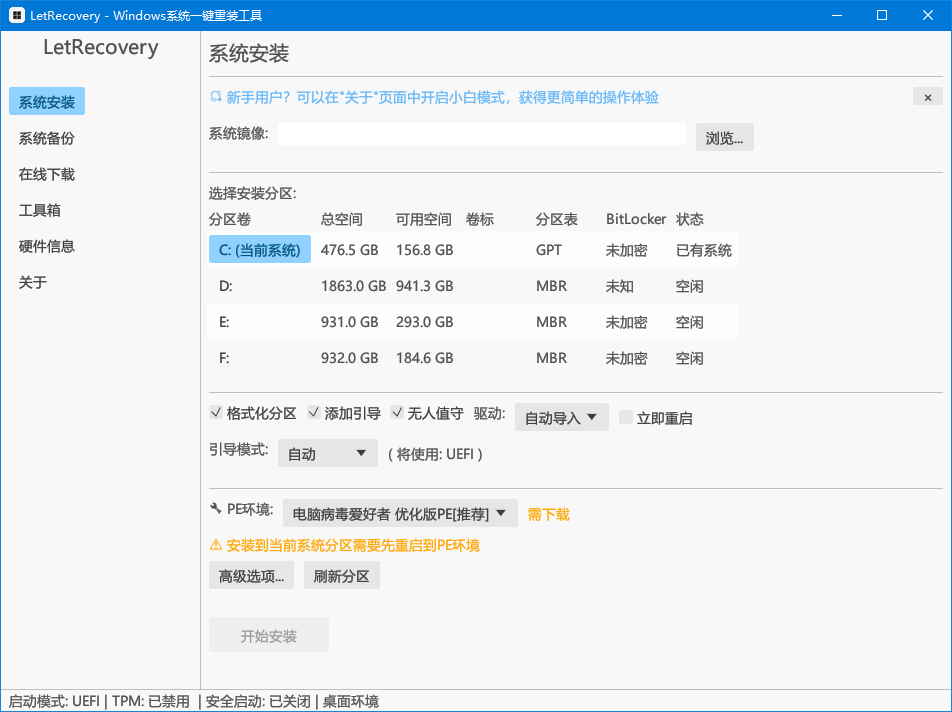Expand the 引导模式 自动 dropdown
Screen dimensions: 952x712
tap(327, 454)
